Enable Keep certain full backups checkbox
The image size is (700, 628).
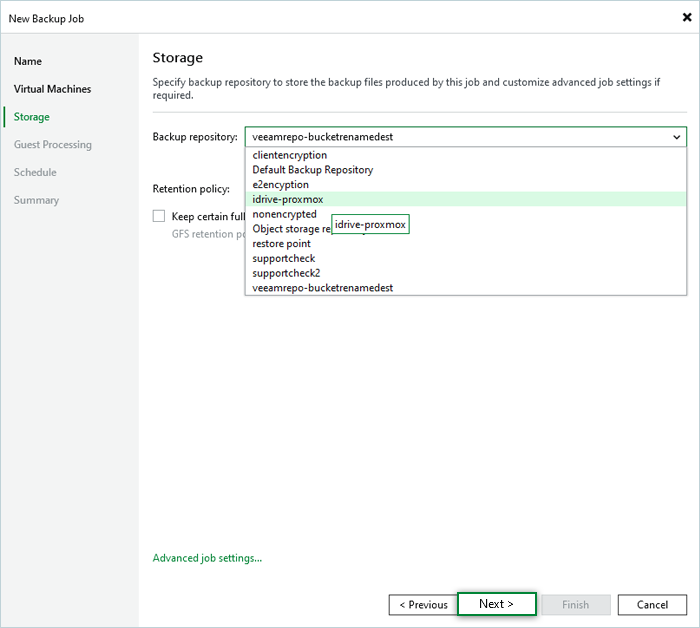[159, 216]
